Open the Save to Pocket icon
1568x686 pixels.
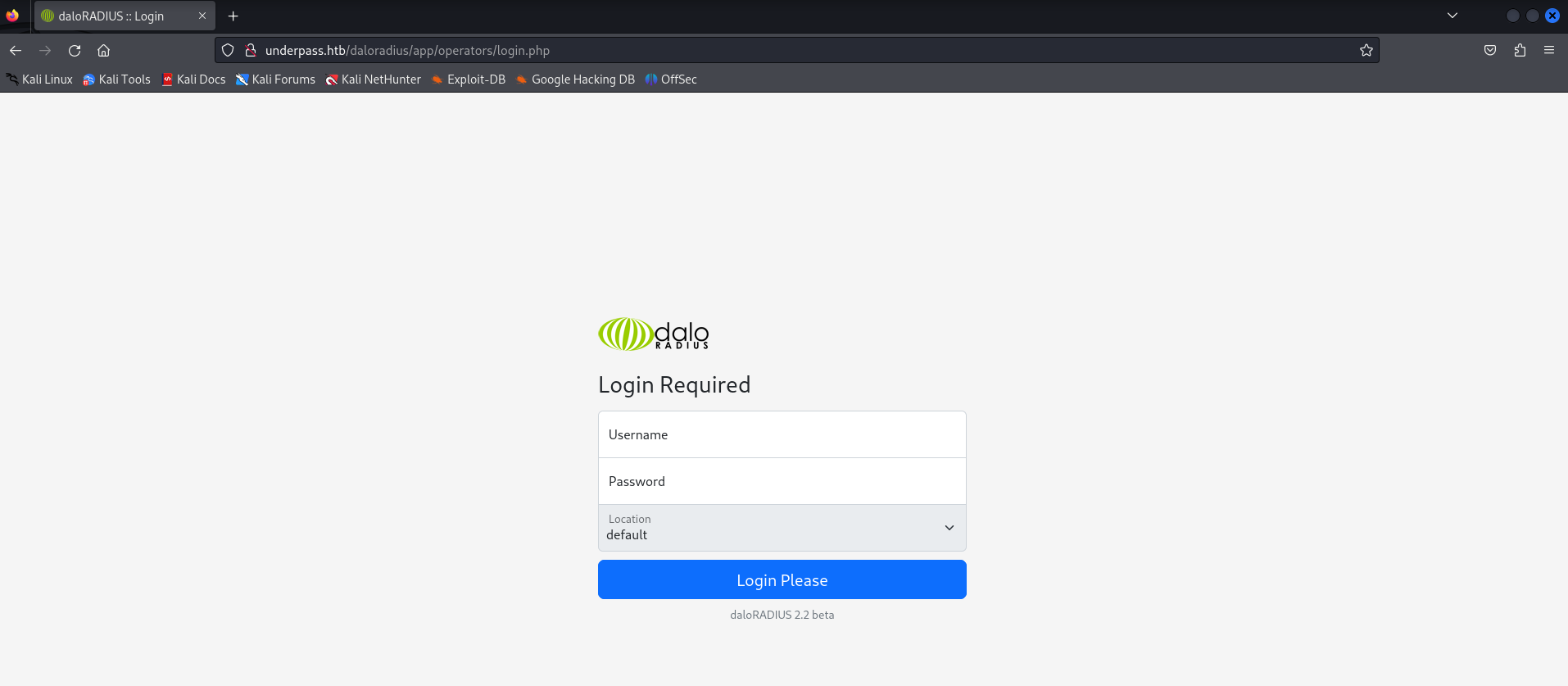[1490, 51]
